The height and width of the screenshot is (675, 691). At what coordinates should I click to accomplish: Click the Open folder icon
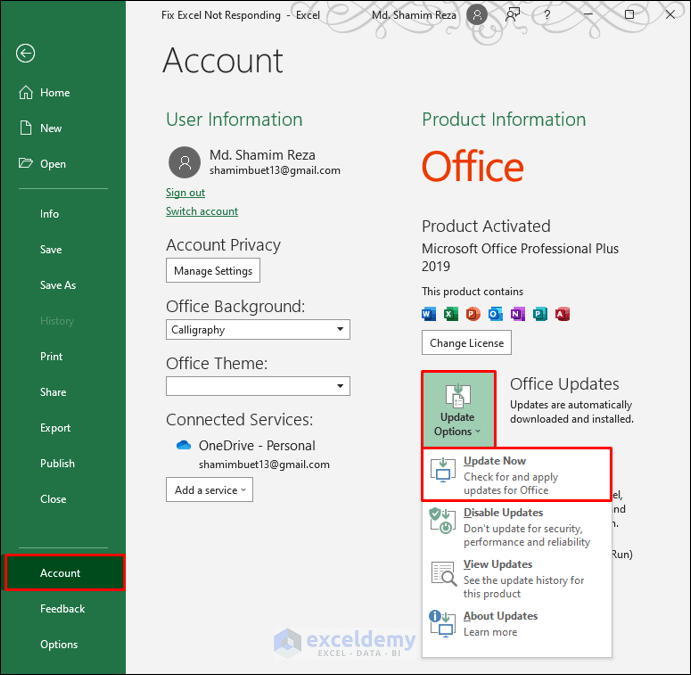pyautogui.click(x=26, y=163)
